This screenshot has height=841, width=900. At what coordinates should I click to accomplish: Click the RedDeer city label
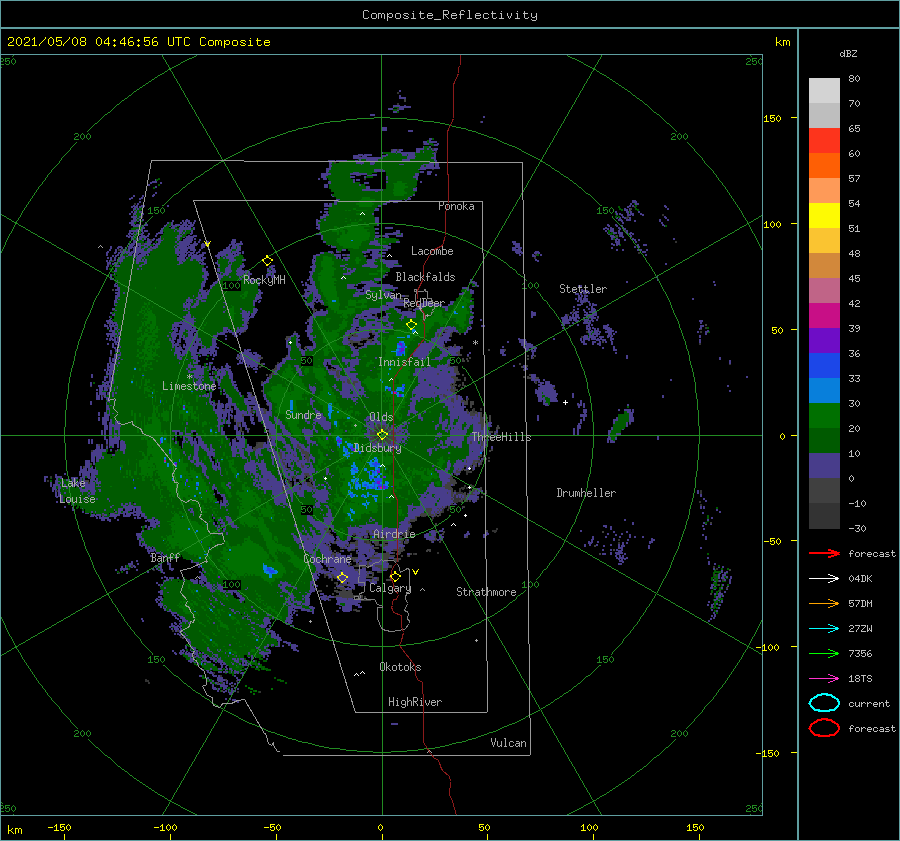pos(424,303)
